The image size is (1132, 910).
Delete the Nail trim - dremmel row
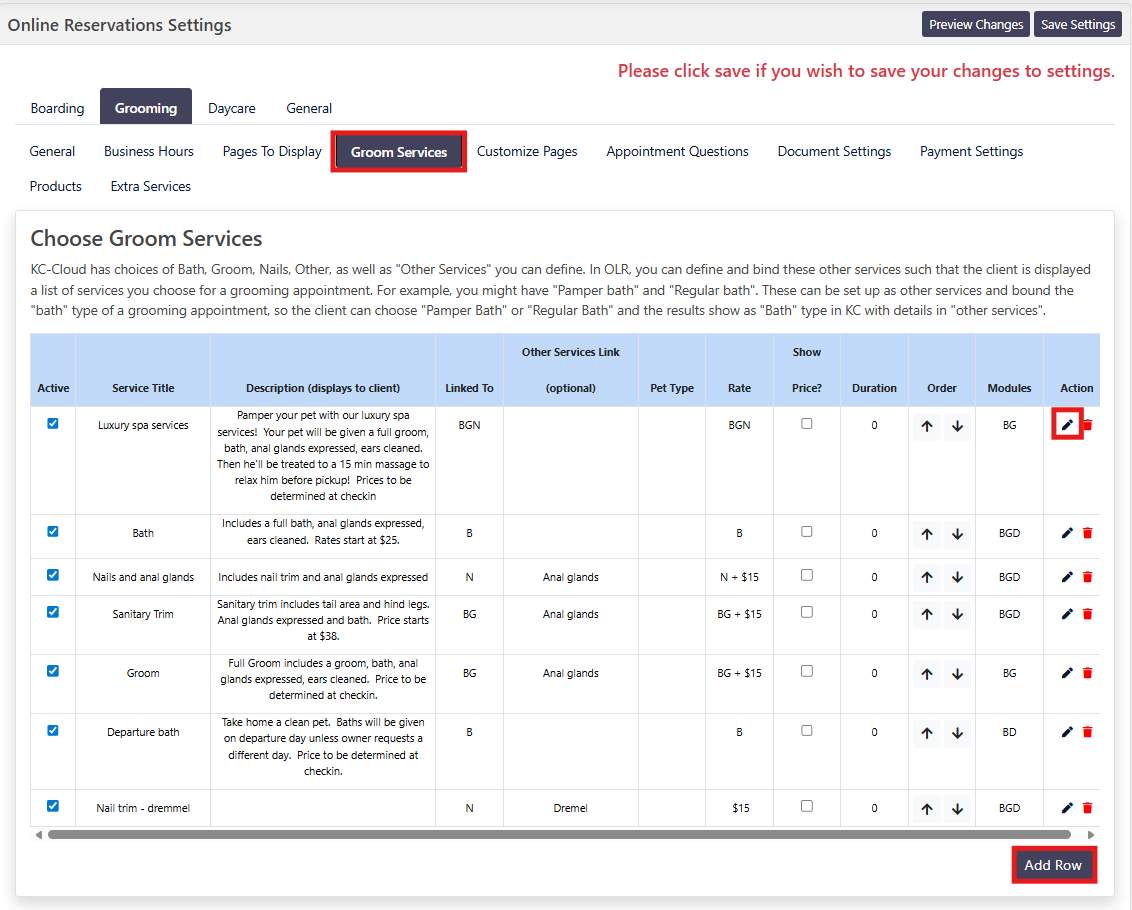pos(1088,808)
